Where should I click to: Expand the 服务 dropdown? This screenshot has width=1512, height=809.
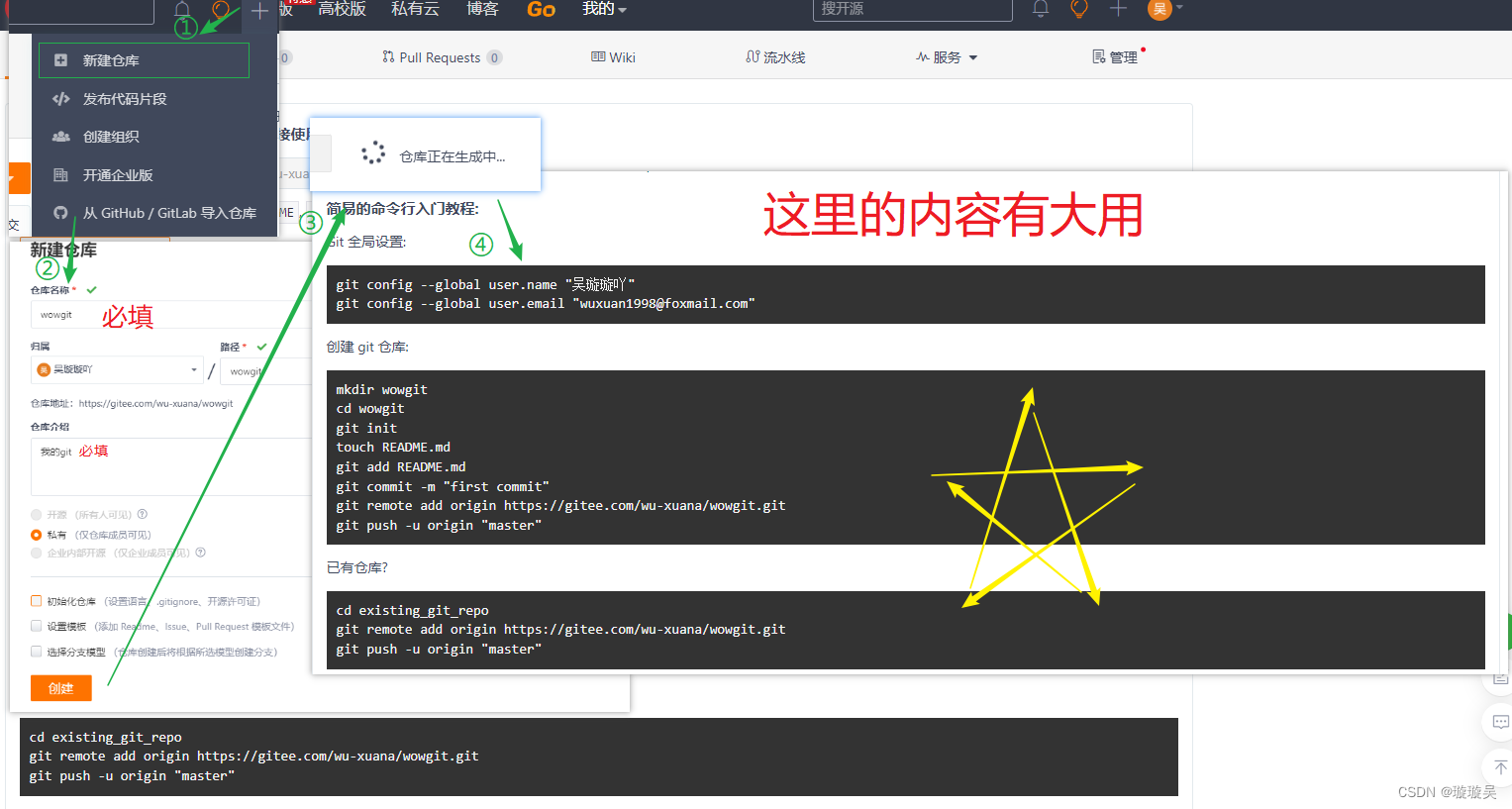point(947,57)
